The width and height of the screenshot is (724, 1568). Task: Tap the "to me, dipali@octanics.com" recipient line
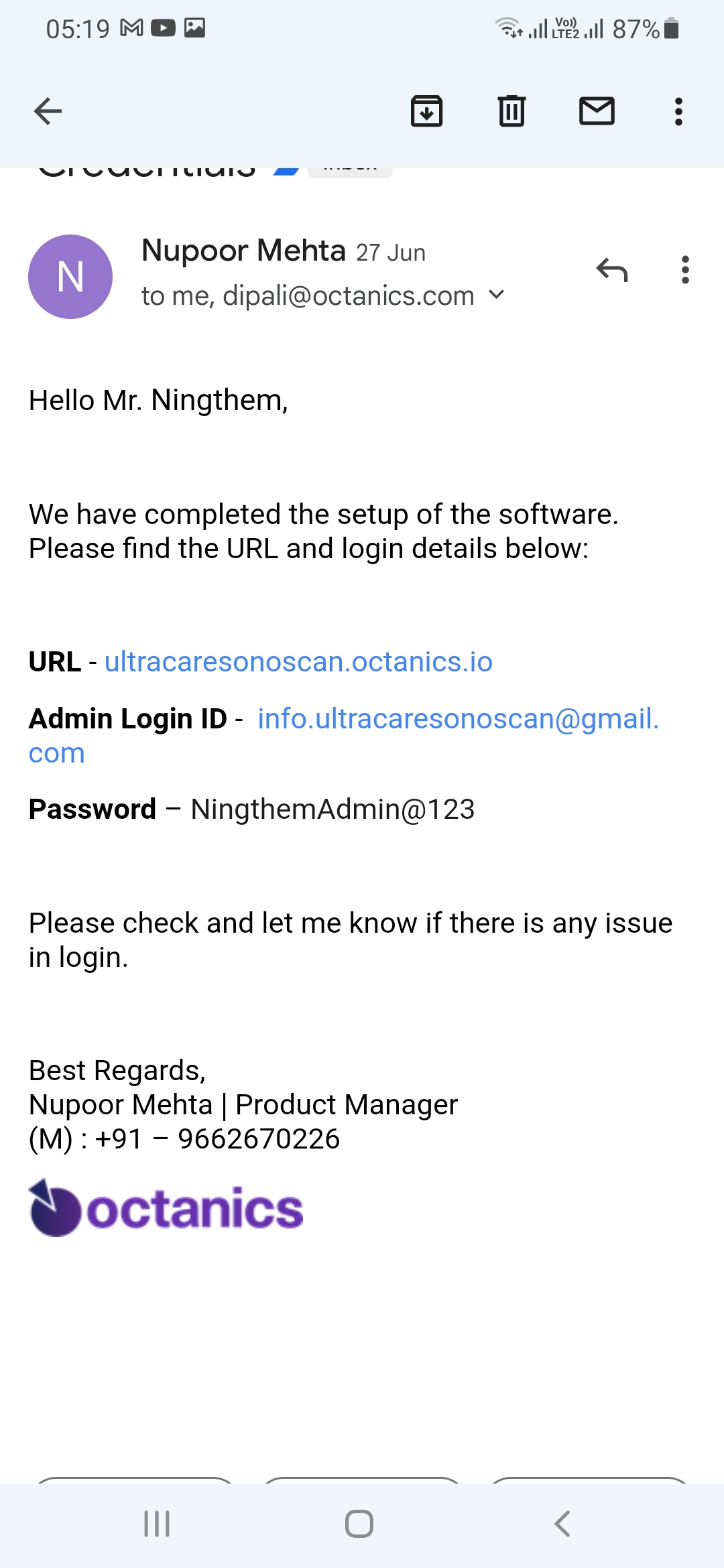[x=308, y=296]
